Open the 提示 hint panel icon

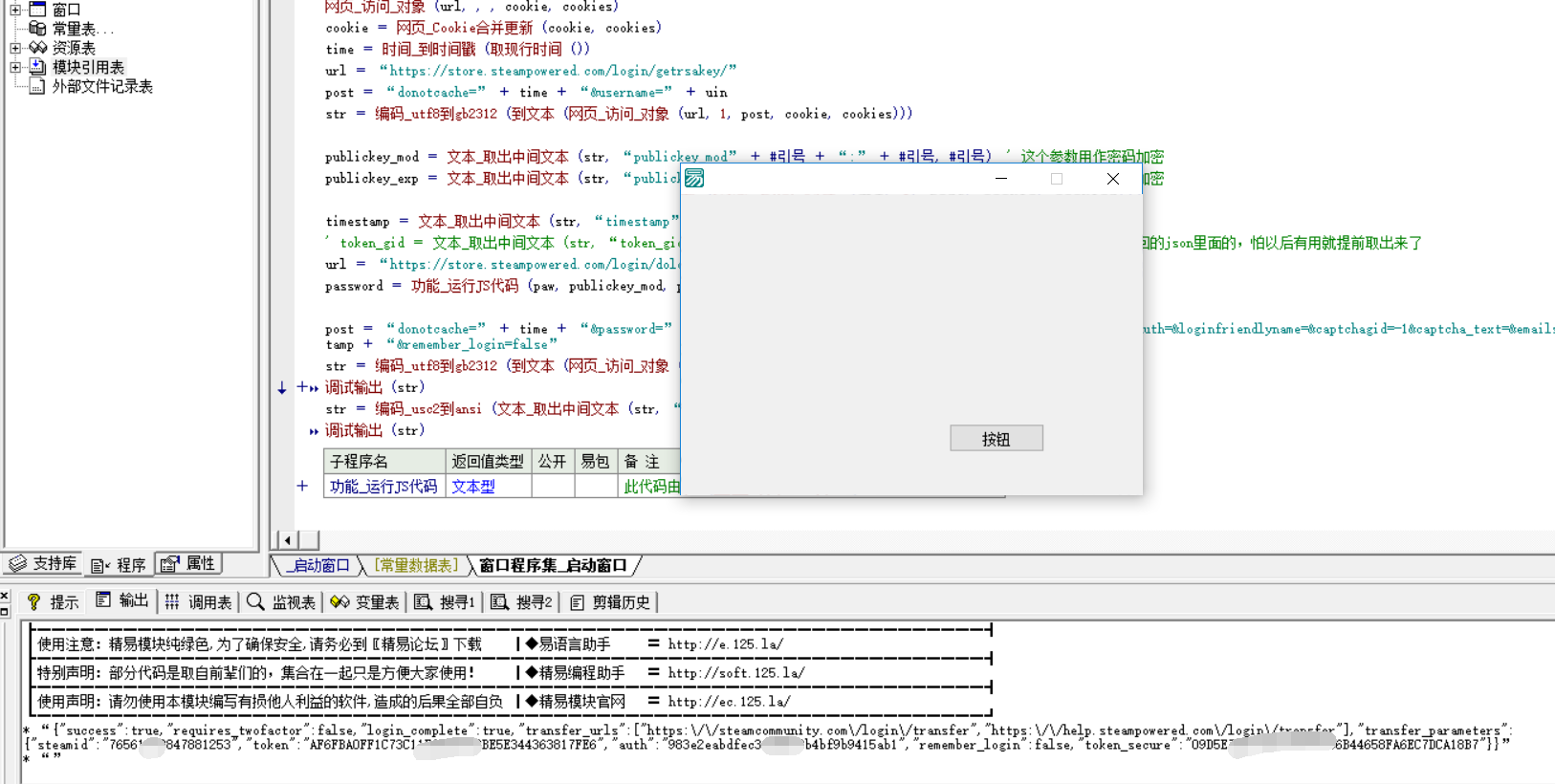pyautogui.click(x=33, y=601)
